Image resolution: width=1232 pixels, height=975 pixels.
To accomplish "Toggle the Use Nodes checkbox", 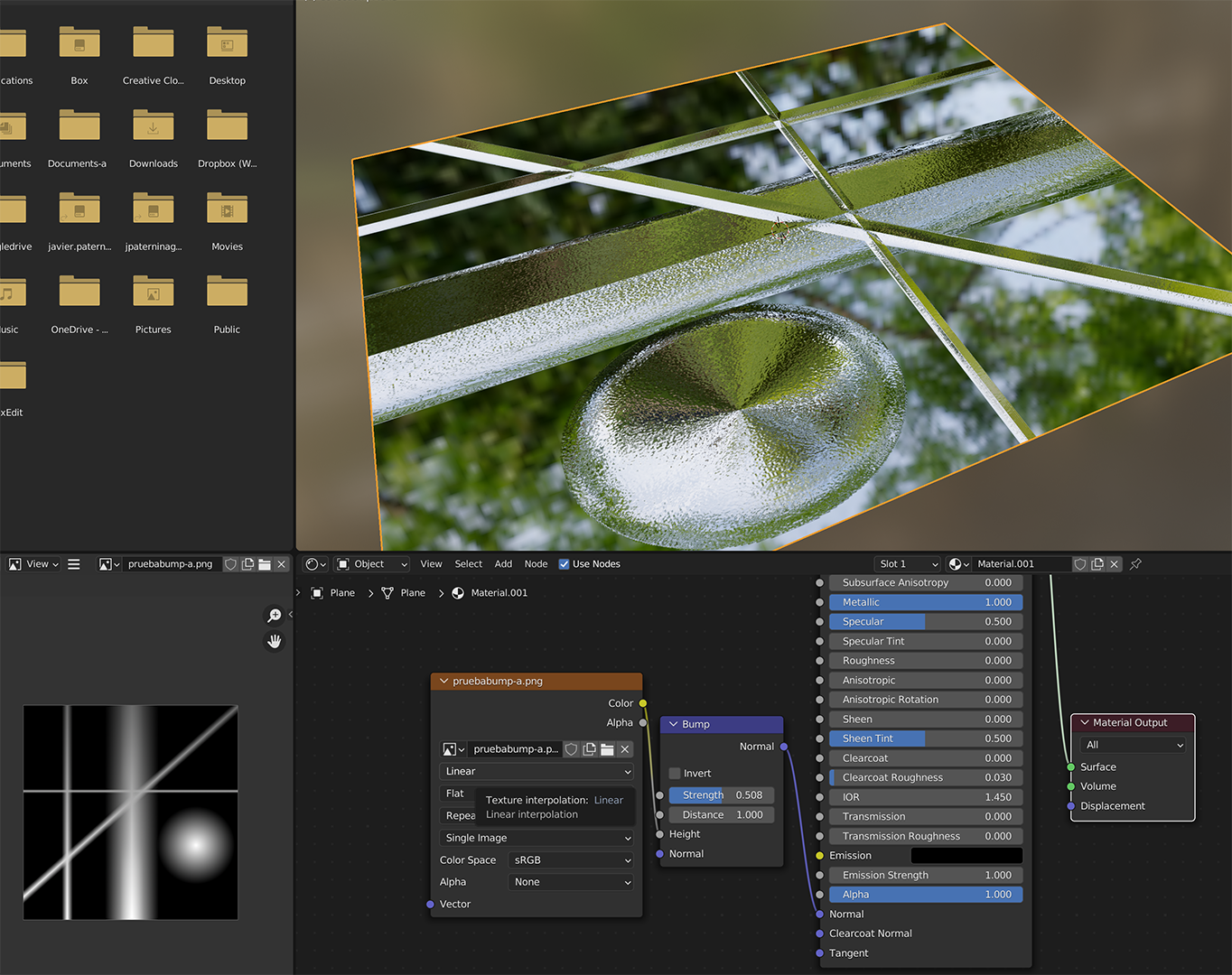I will pyautogui.click(x=564, y=564).
